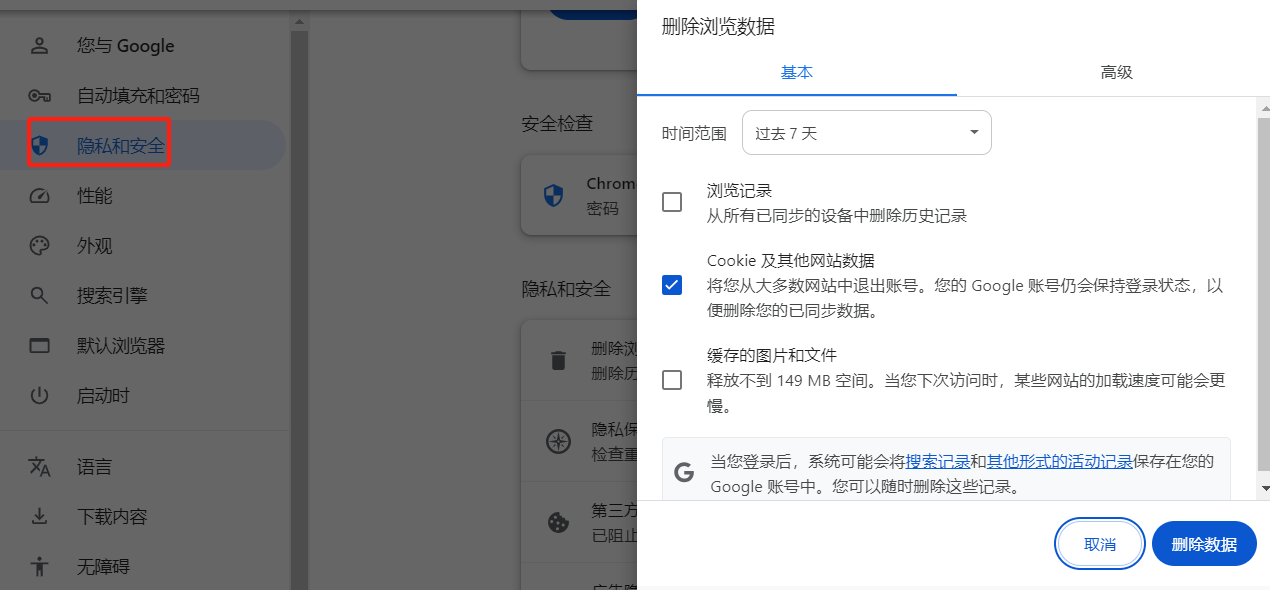Viewport: 1270px width, 590px height.
Task: Open 语言 settings in the sidebar
Action: [40, 466]
